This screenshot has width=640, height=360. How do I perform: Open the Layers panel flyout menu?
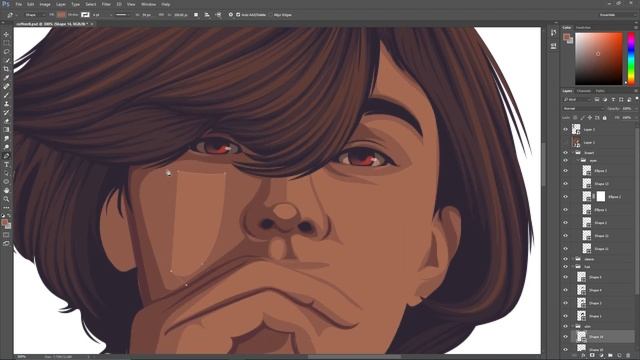[636, 91]
